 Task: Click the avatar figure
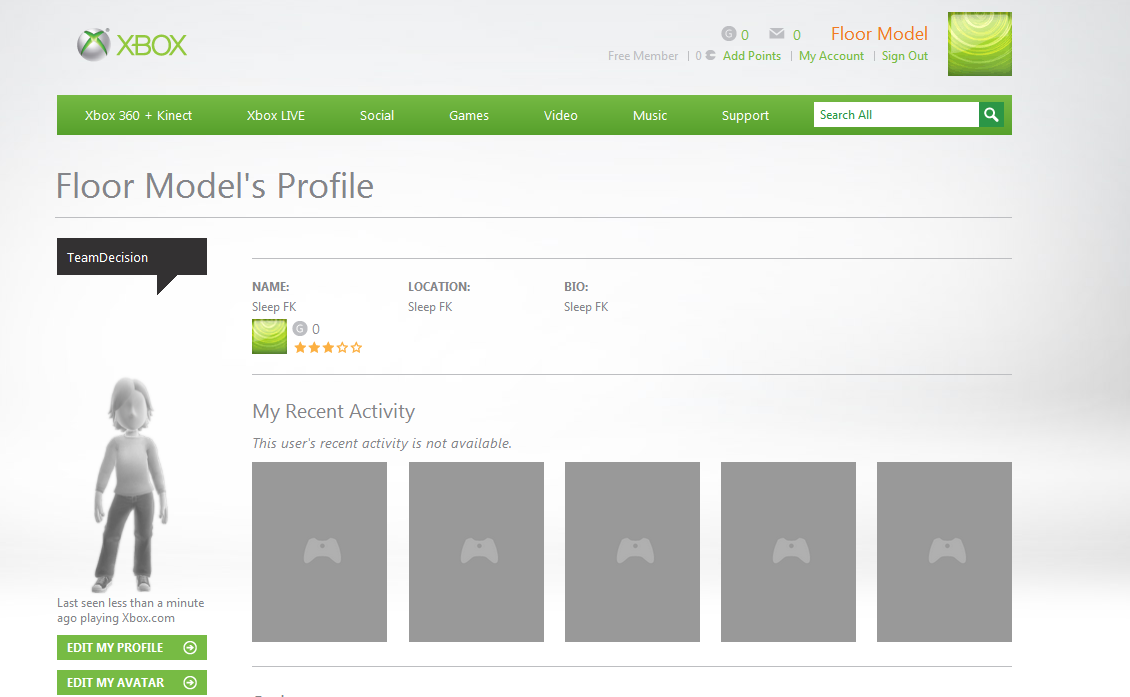131,483
